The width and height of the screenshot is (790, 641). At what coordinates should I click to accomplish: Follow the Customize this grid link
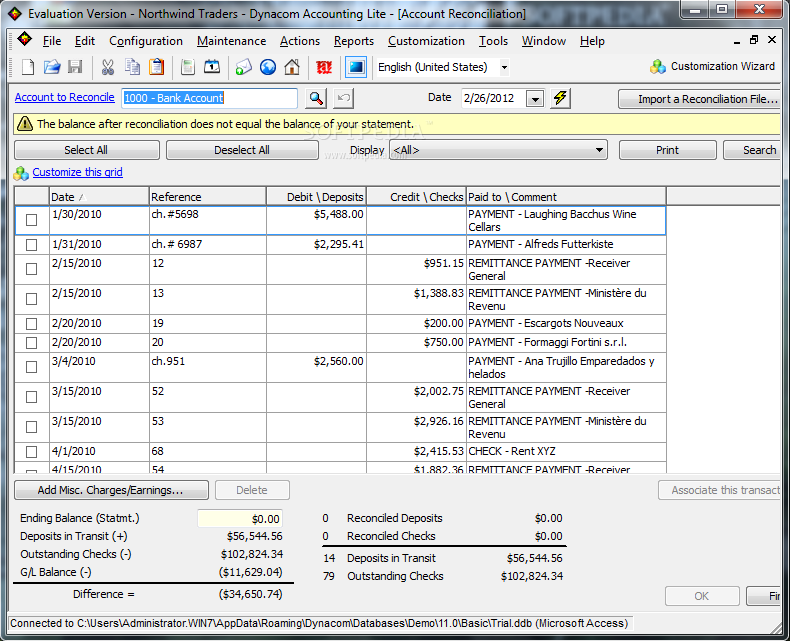click(78, 172)
